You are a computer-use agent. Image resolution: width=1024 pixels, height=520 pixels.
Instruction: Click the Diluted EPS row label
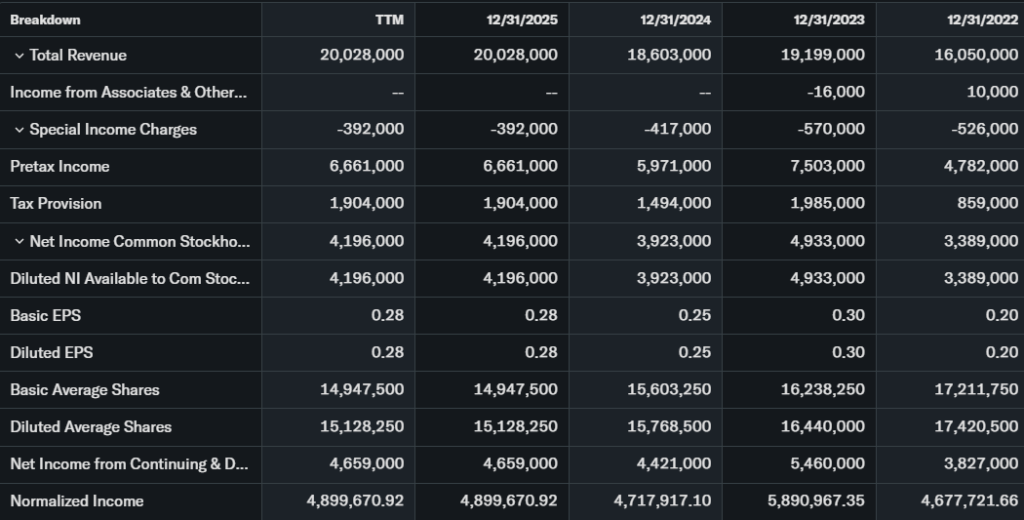(52, 352)
